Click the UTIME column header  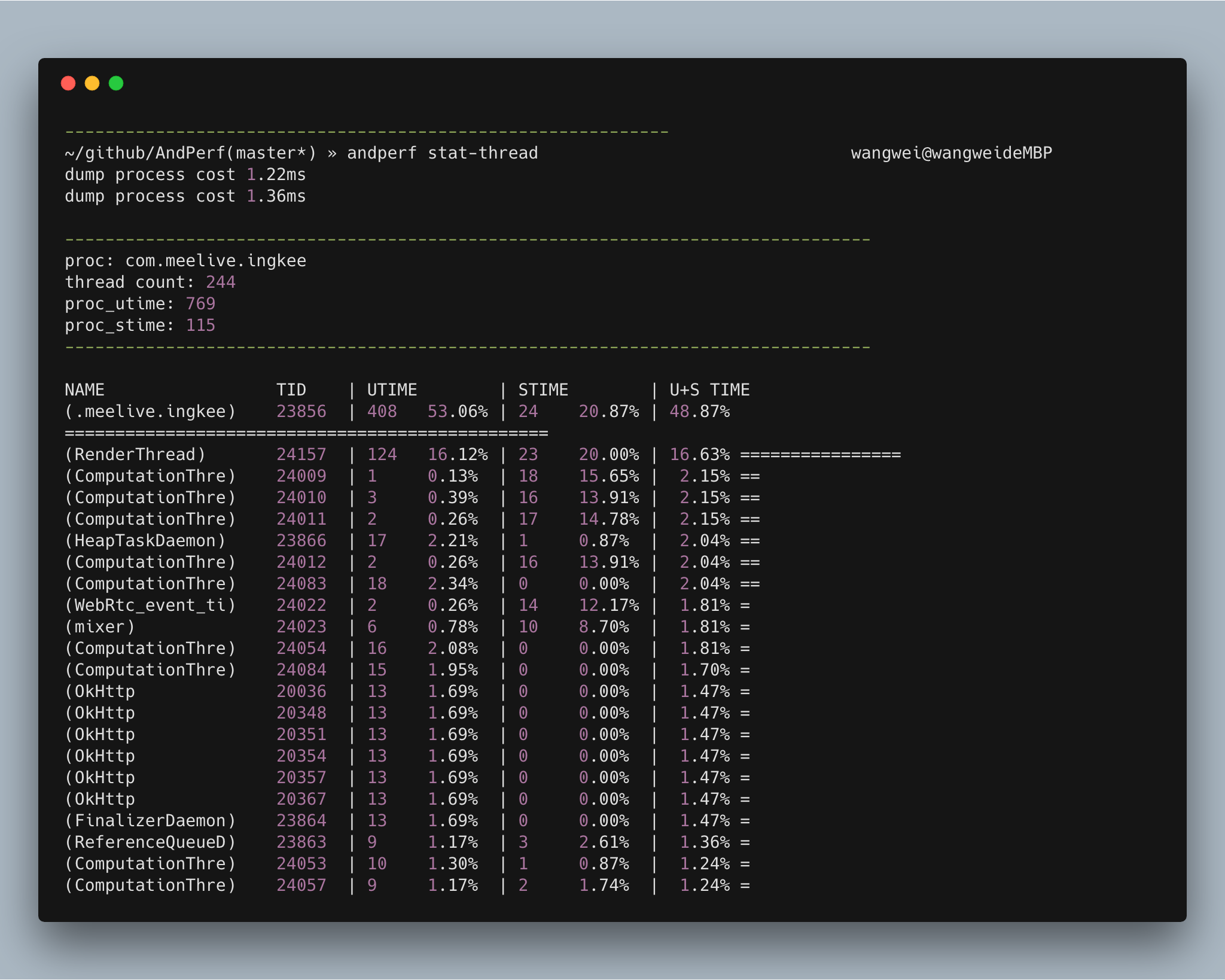point(392,390)
